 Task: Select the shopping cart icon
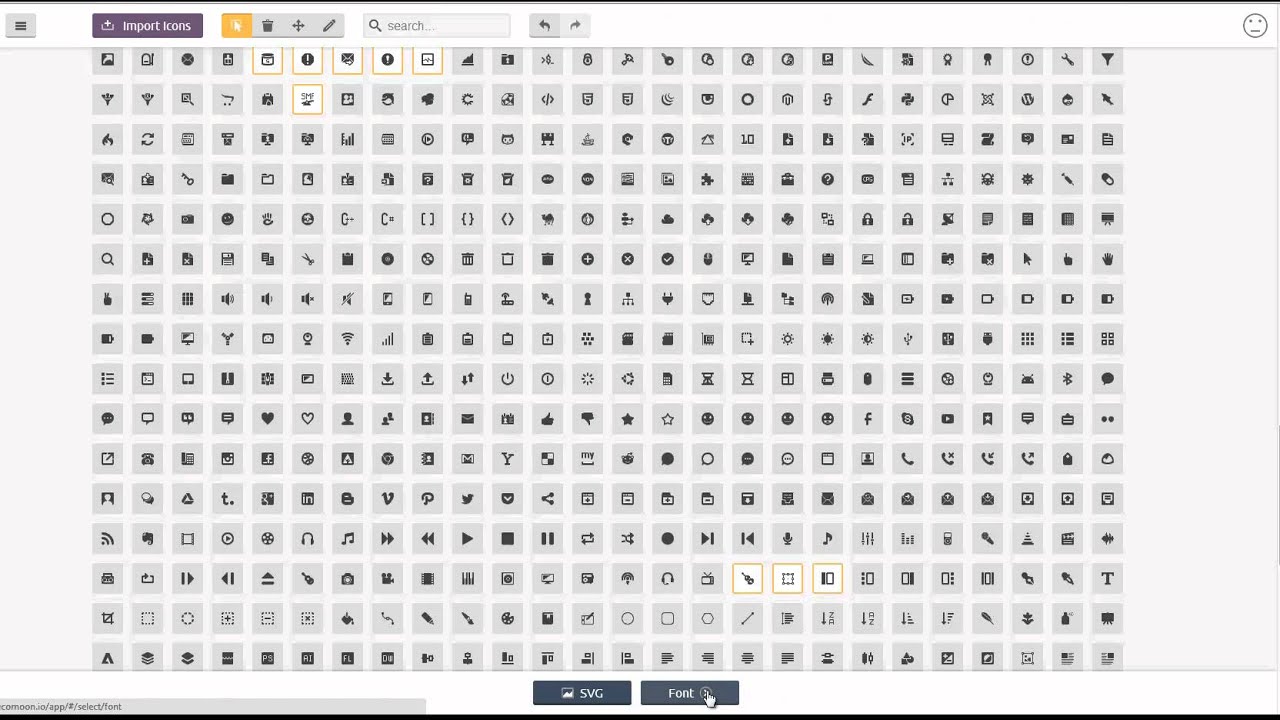click(227, 99)
